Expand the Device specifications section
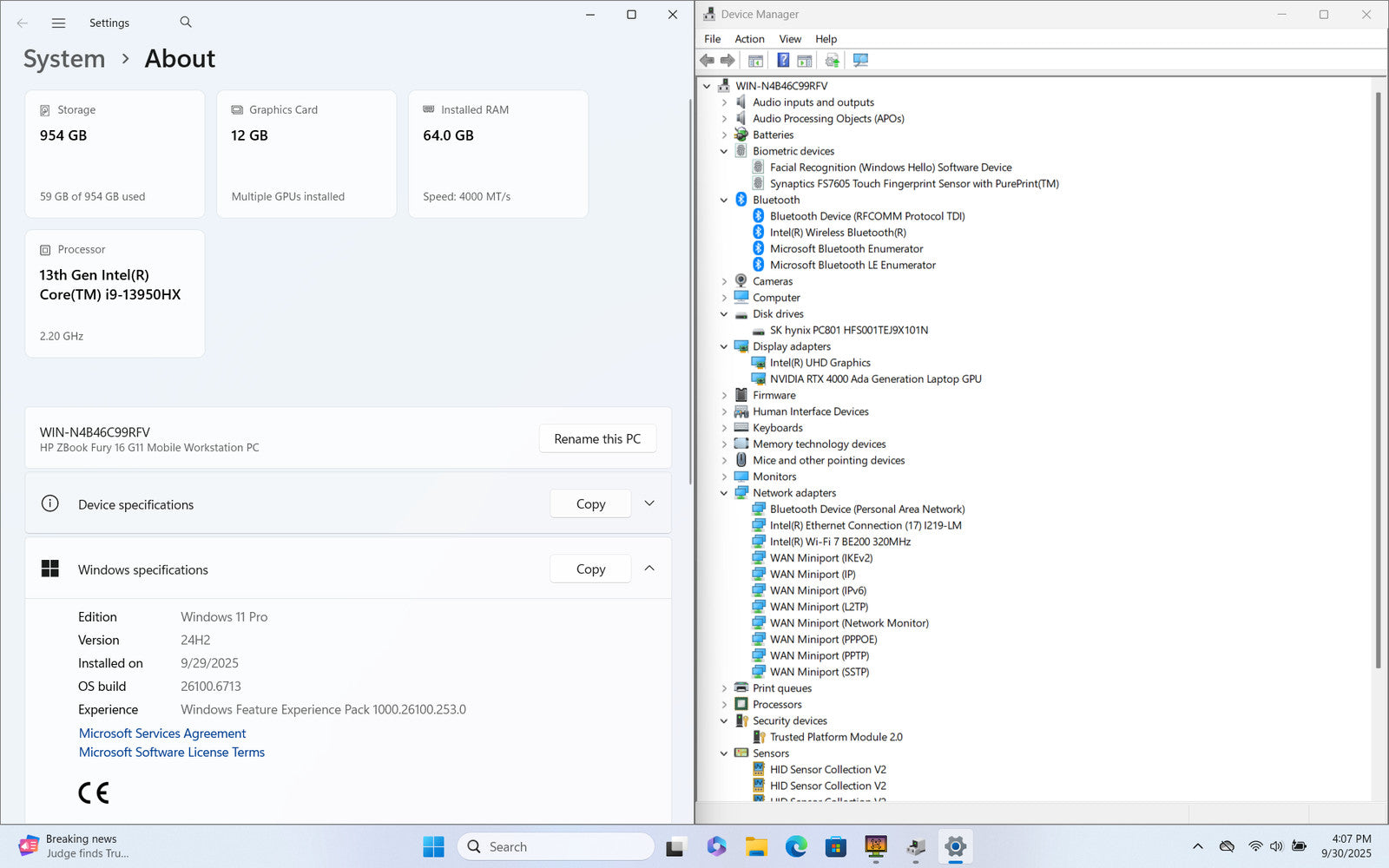Screen dimensions: 1389x868 point(649,503)
